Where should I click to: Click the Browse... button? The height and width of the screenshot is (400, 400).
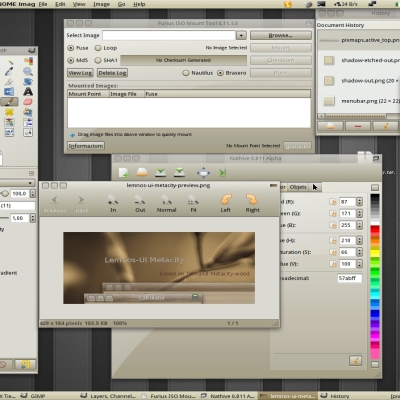tap(281, 35)
